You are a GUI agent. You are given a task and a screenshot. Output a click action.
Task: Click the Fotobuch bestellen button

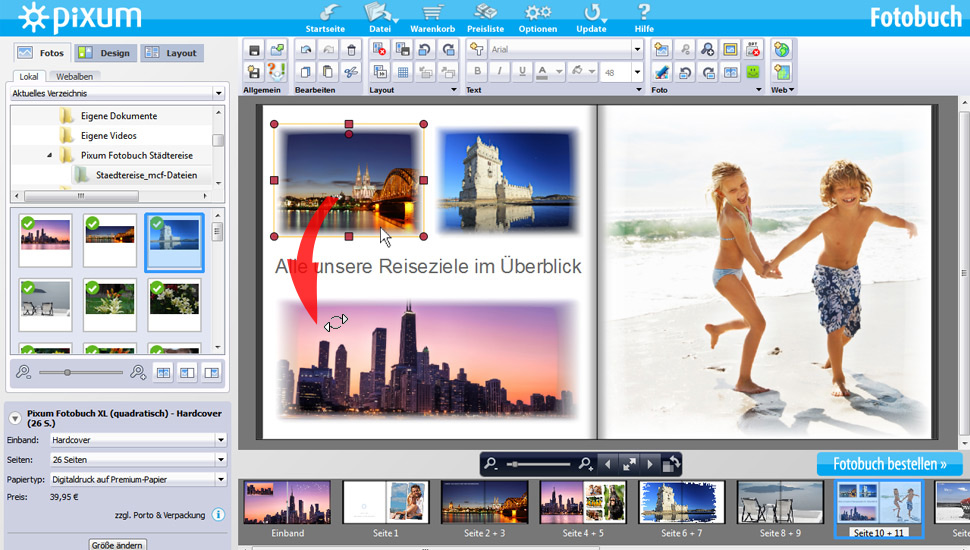point(889,464)
